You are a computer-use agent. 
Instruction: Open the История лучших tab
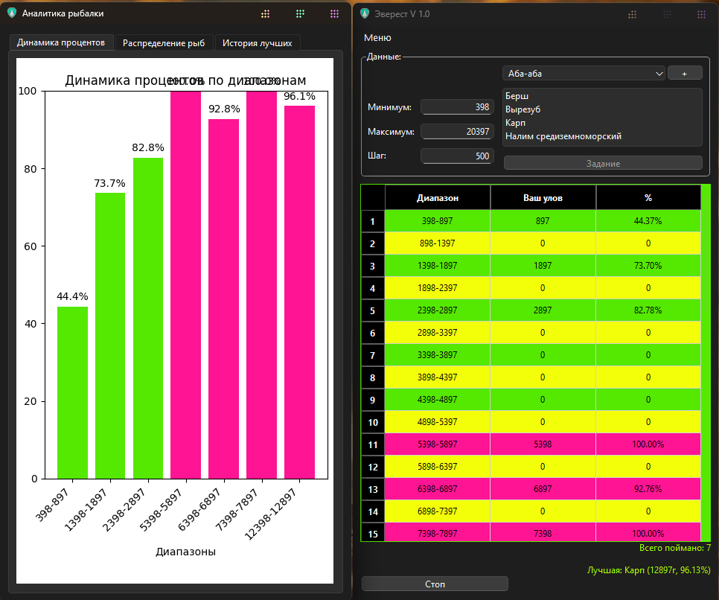(x=258, y=43)
